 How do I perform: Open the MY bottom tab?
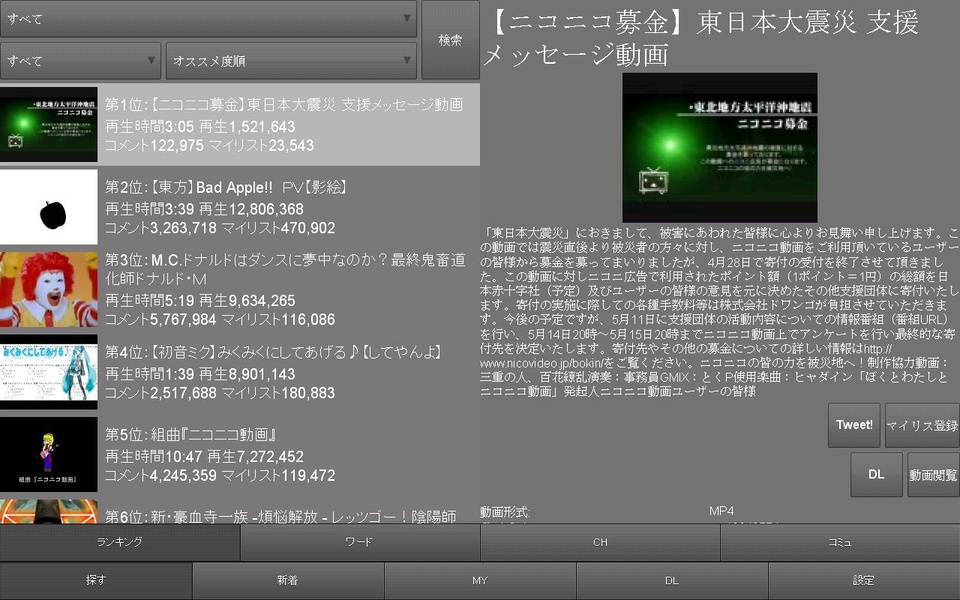480,580
